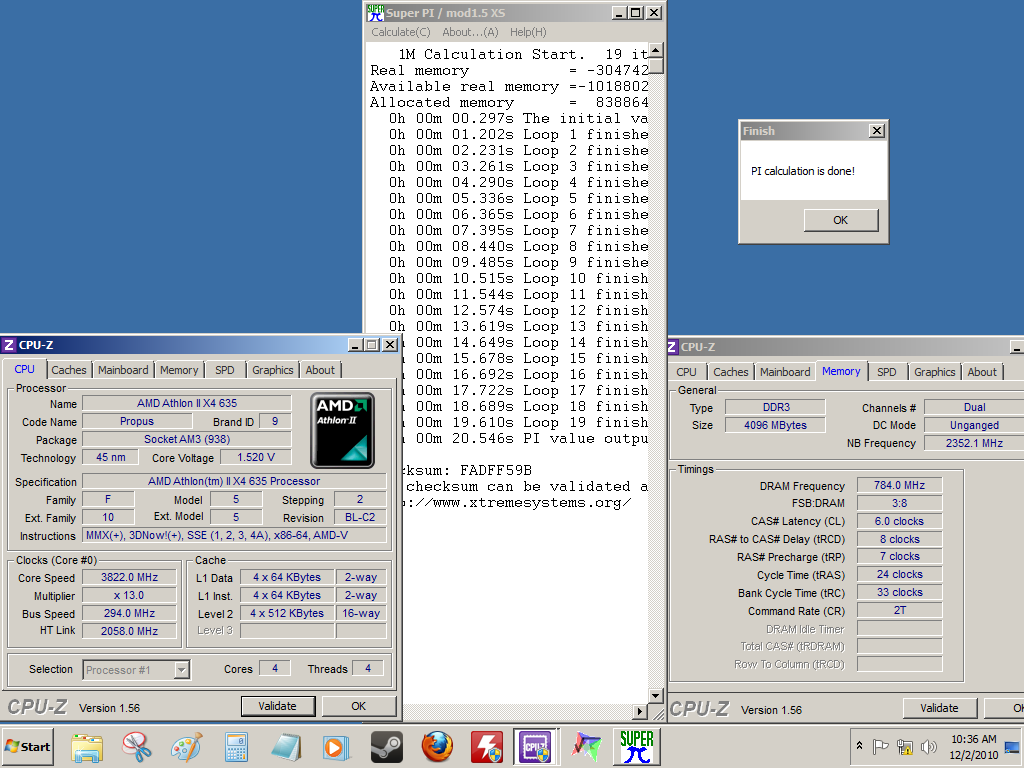Open About tab in the CPU-Z processor window
Screen dimensions: 1024x768
click(320, 370)
